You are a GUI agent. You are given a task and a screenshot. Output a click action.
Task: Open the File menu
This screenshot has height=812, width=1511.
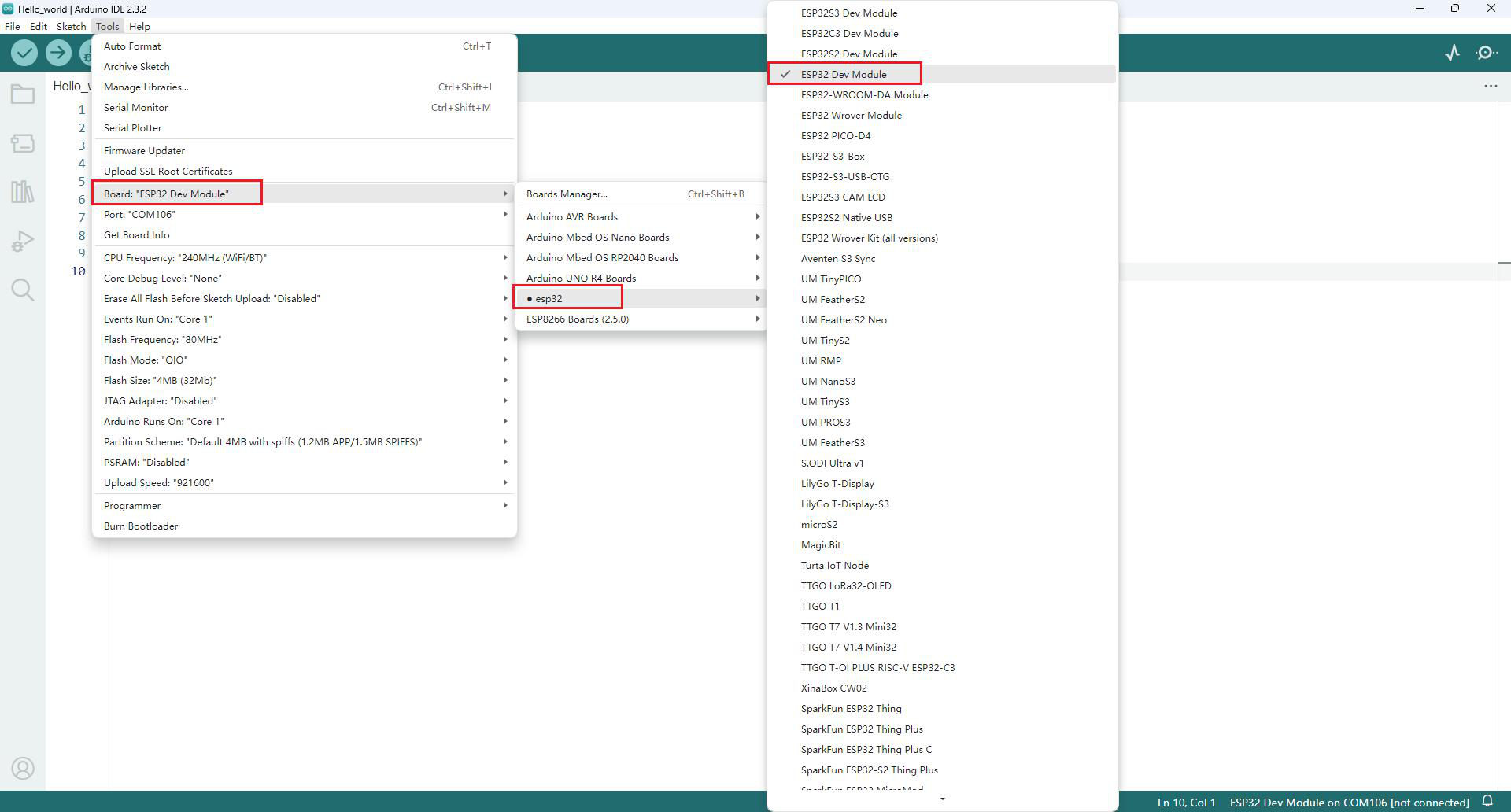coord(13,26)
